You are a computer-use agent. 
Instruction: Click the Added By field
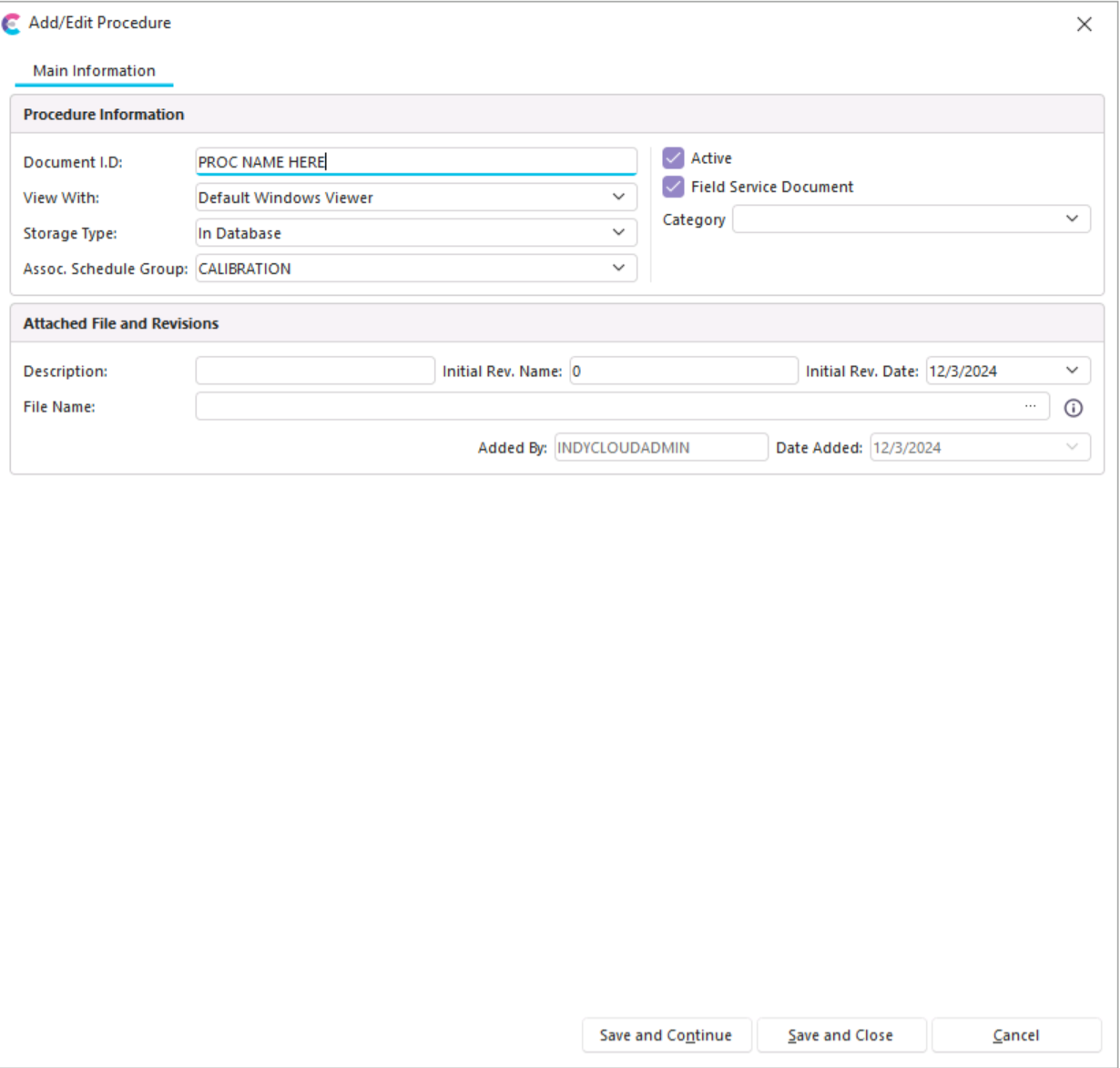coord(660,447)
